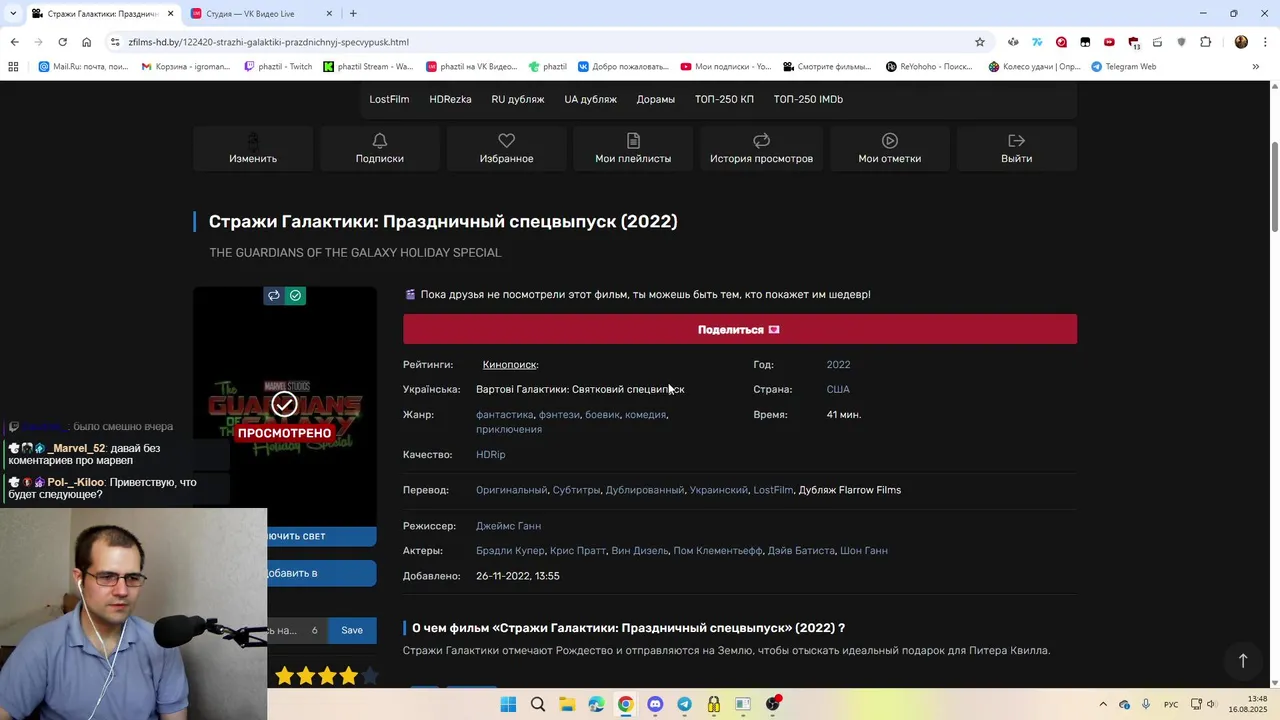Go back to the previous page
This screenshot has width=1280, height=720.
click(14, 42)
